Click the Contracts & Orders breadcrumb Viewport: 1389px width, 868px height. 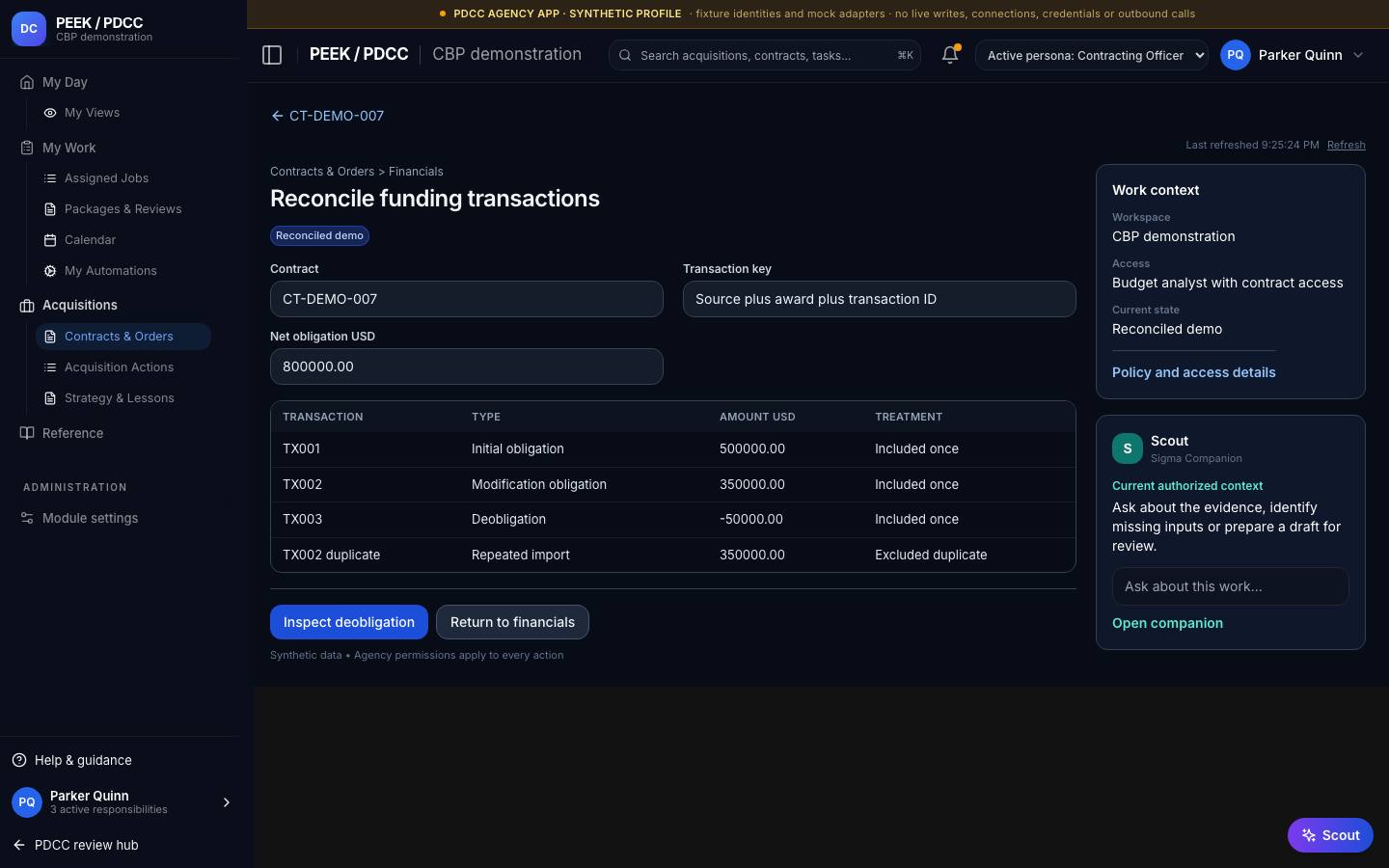point(322,172)
